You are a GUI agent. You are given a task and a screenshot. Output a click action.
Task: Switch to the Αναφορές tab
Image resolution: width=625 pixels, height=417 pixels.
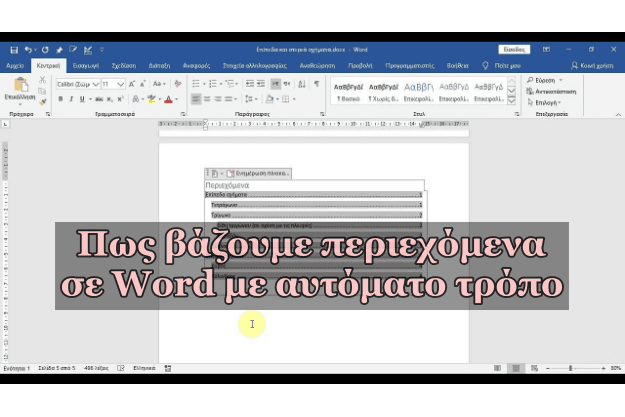[x=197, y=66]
